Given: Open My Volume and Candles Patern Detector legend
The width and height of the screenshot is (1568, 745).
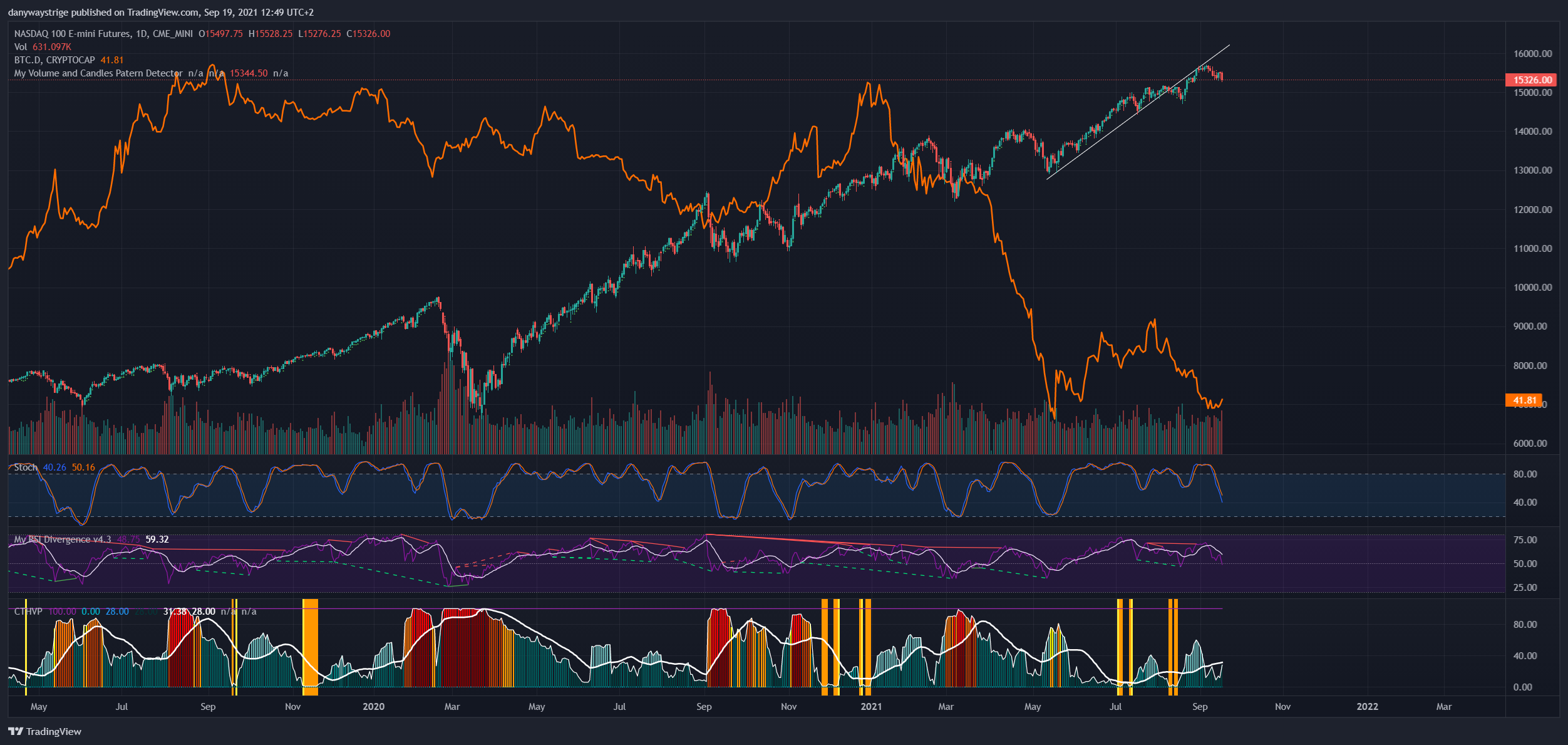Looking at the screenshot, I should click(x=98, y=73).
